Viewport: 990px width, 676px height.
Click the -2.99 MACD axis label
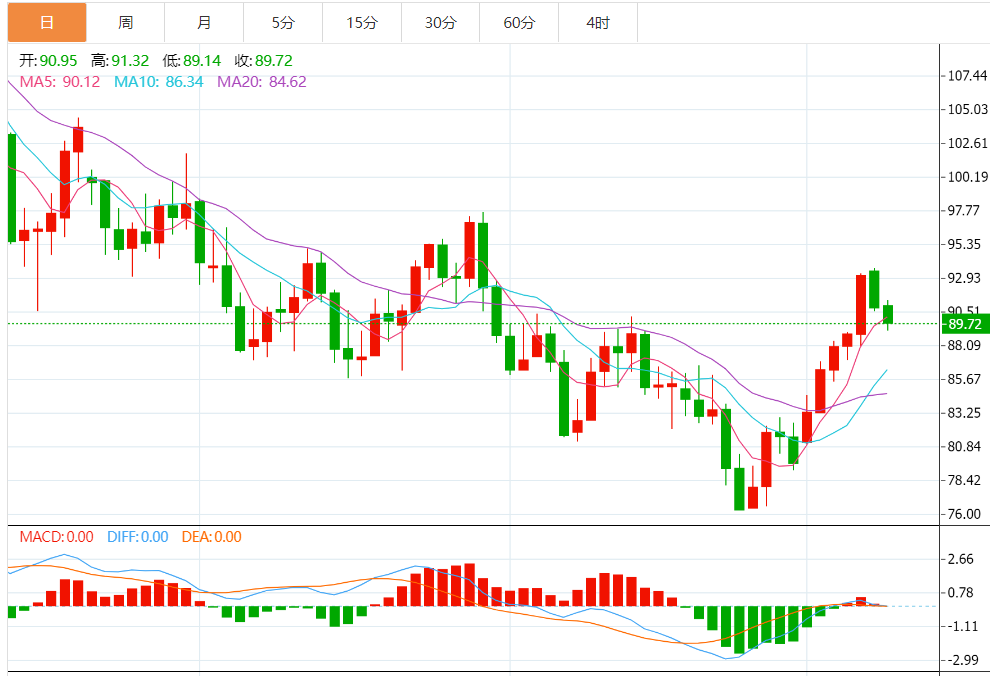962,660
